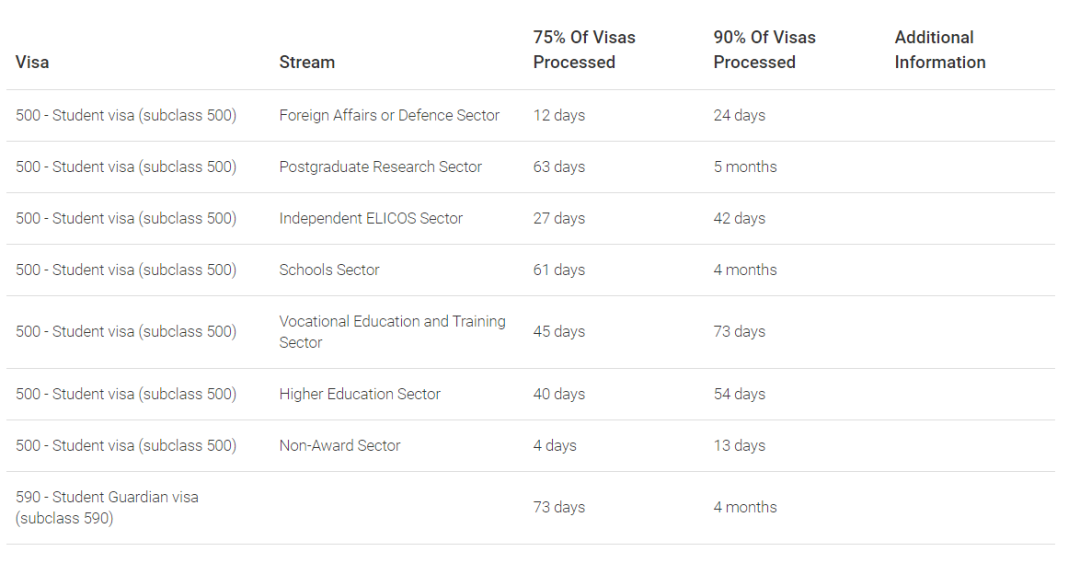Select the "90% Of Visas Processed" header
Viewport: 1080px width, 563px height.
click(764, 50)
